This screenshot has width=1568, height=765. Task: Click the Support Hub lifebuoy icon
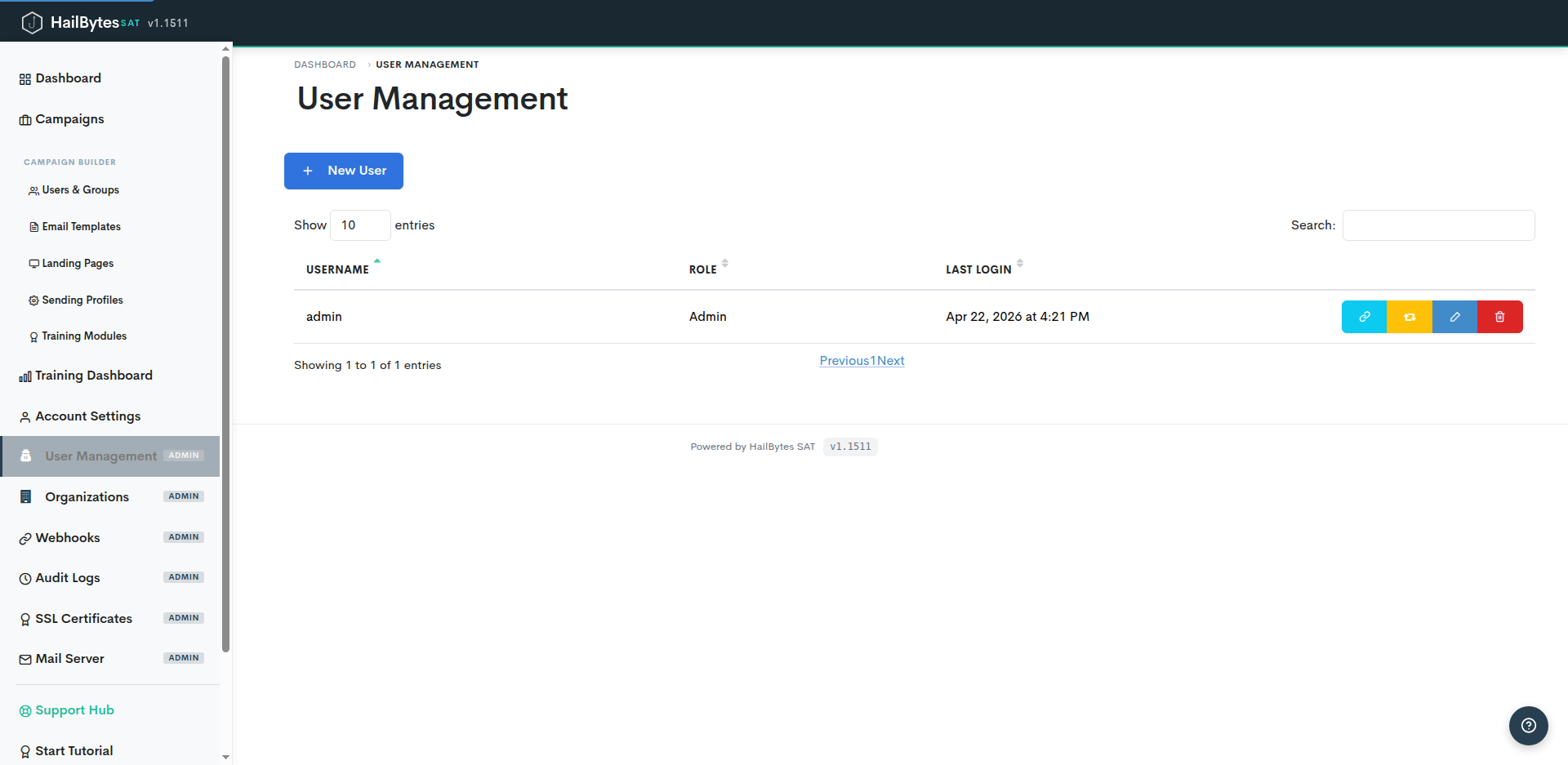tap(25, 711)
